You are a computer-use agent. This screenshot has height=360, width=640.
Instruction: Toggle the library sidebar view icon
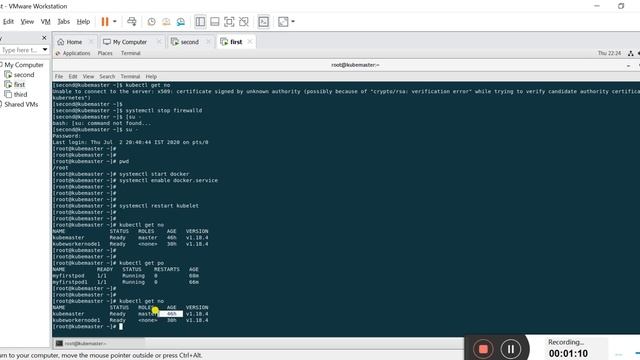200,22
